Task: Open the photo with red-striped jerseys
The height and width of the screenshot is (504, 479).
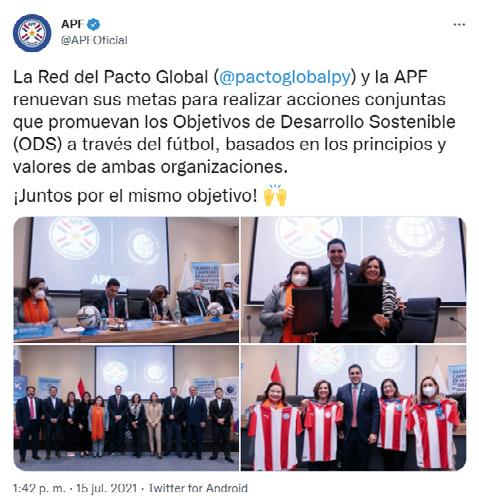Action: (x=353, y=408)
